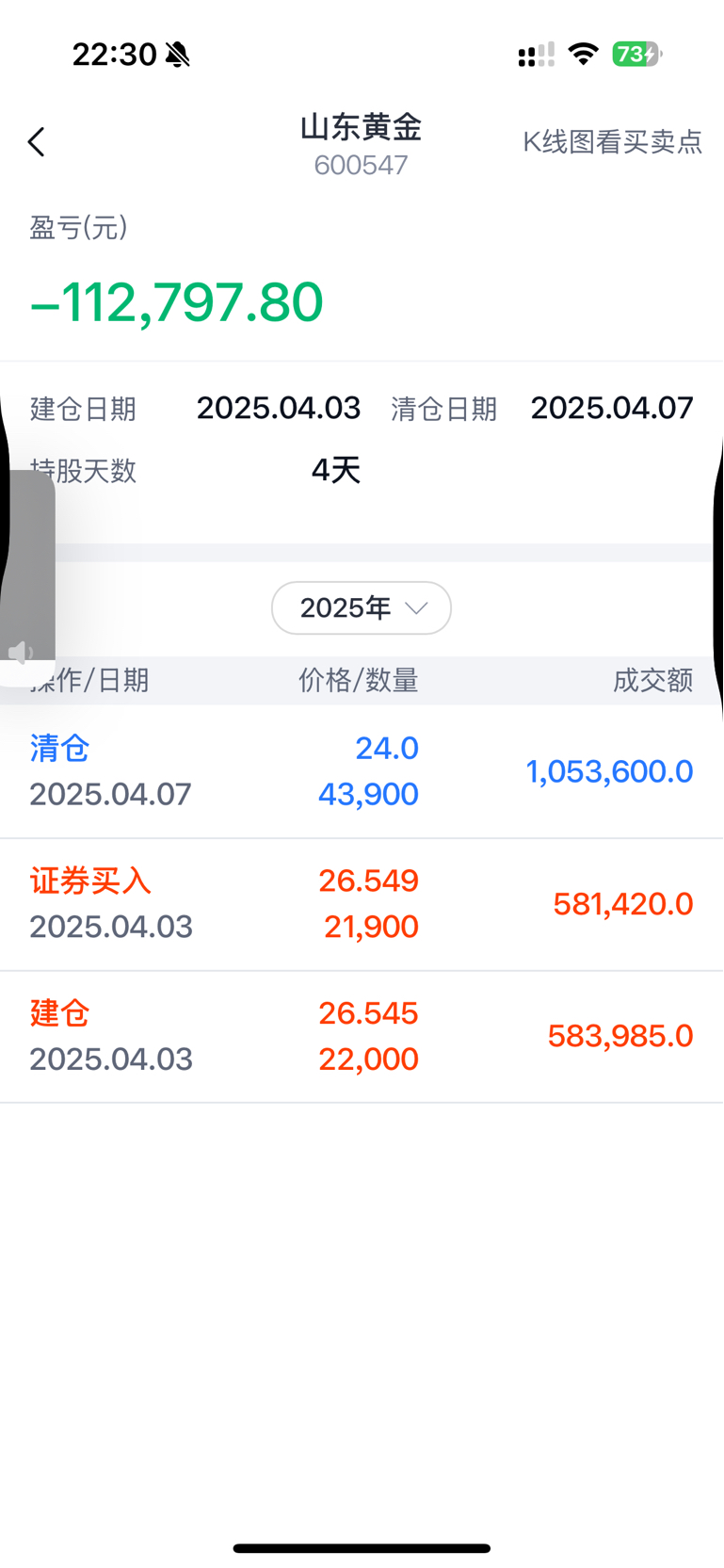Tap the 1,053,600.0 sale amount
Viewport: 724px width, 1568px height.
(x=609, y=771)
